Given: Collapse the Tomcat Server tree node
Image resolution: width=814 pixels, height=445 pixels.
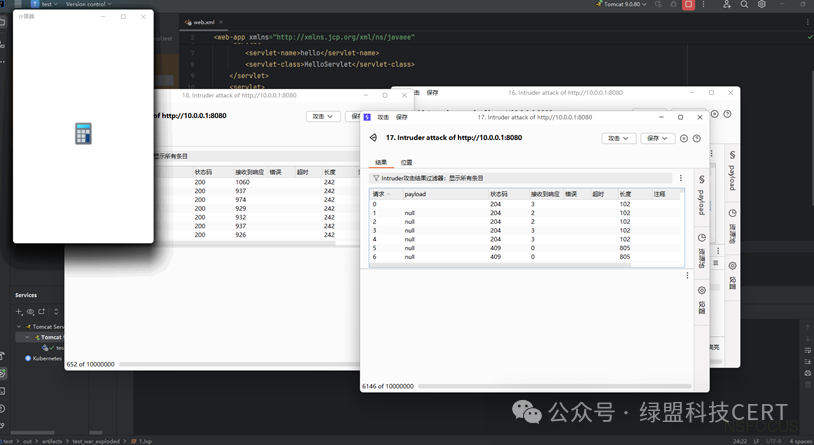Looking at the screenshot, I should (19, 327).
